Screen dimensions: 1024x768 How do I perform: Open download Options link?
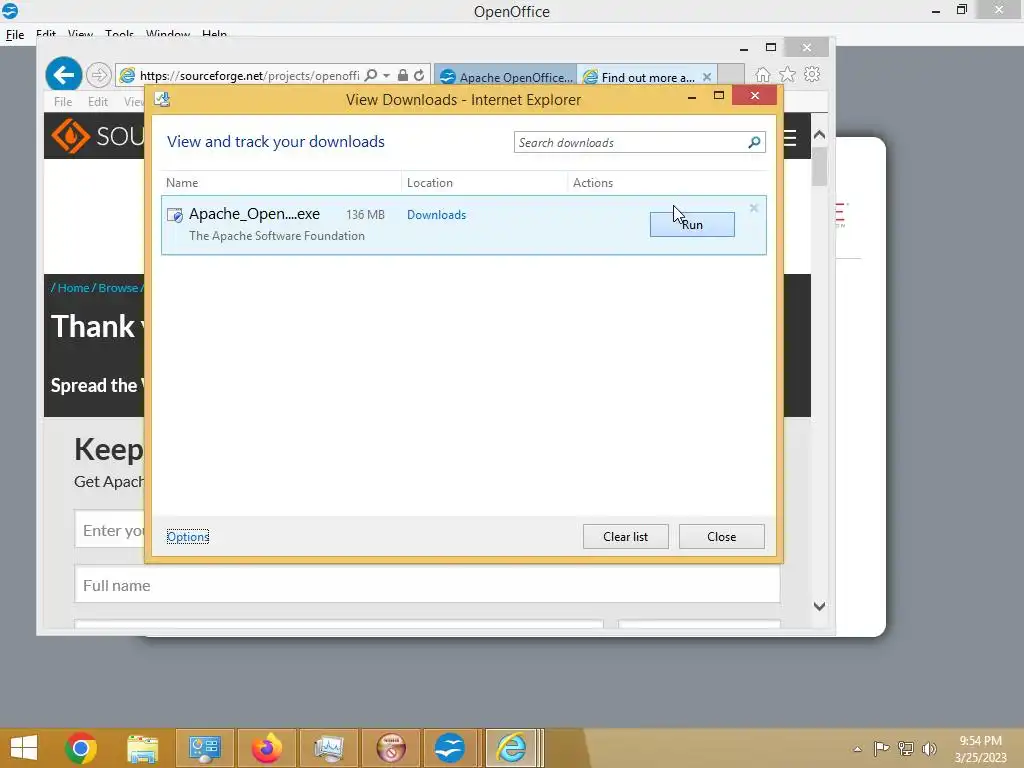pyautogui.click(x=187, y=537)
